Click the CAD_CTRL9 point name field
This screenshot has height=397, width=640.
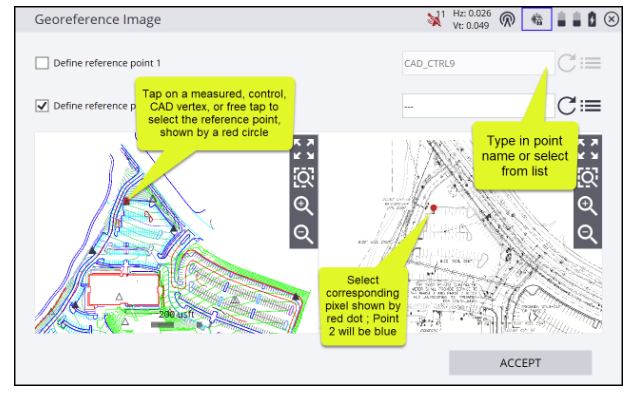[x=478, y=63]
